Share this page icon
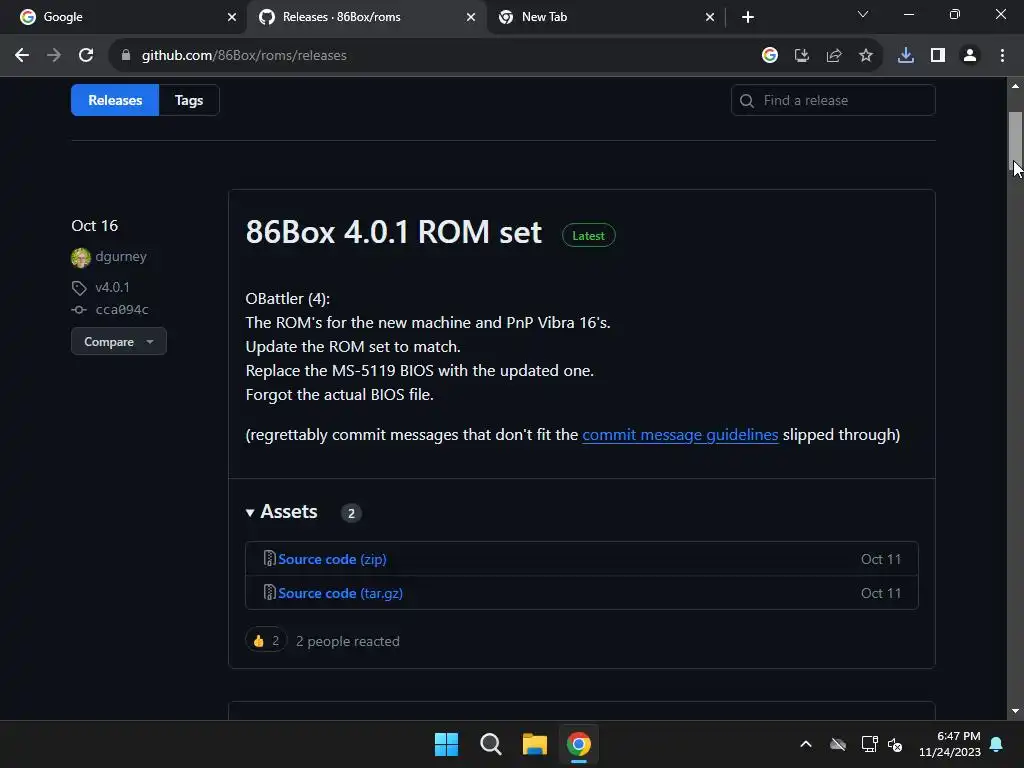 click(834, 56)
